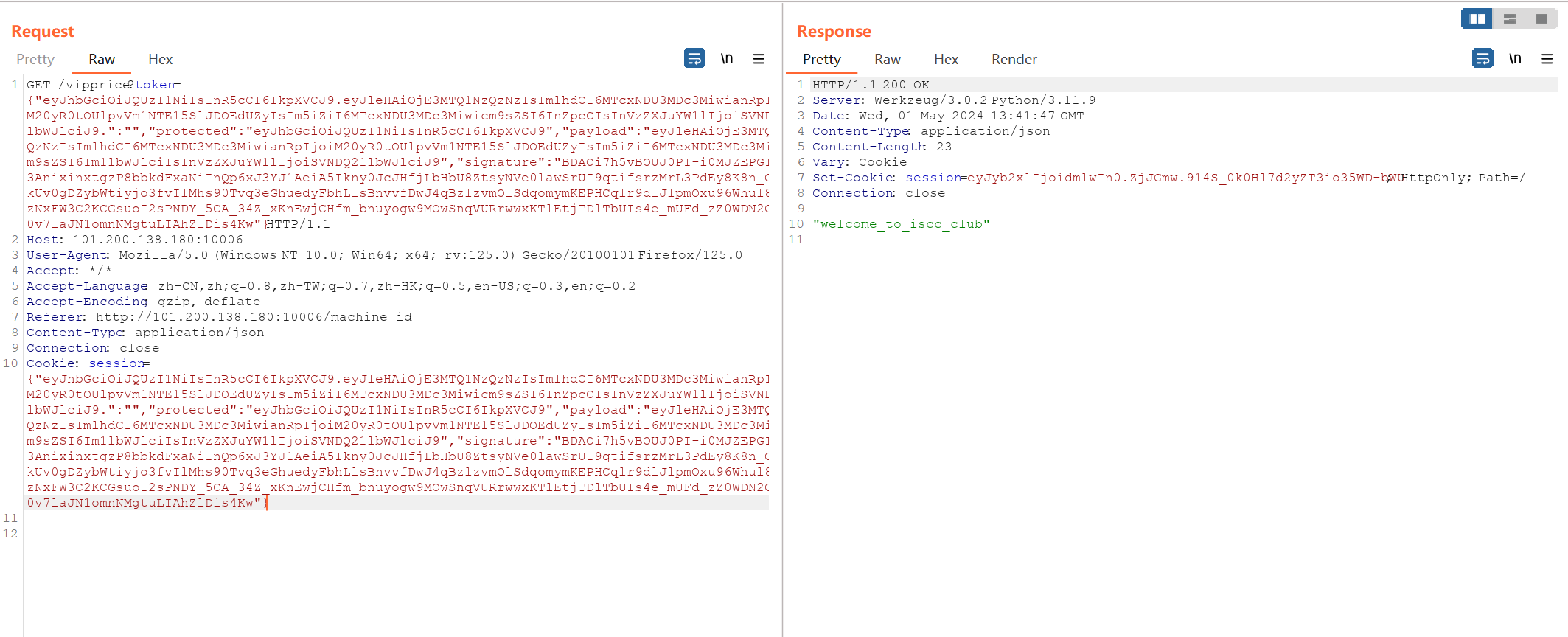The image size is (1568, 637).
Task: Toggle word wrap icon in Response panel
Action: pyautogui.click(x=1482, y=58)
